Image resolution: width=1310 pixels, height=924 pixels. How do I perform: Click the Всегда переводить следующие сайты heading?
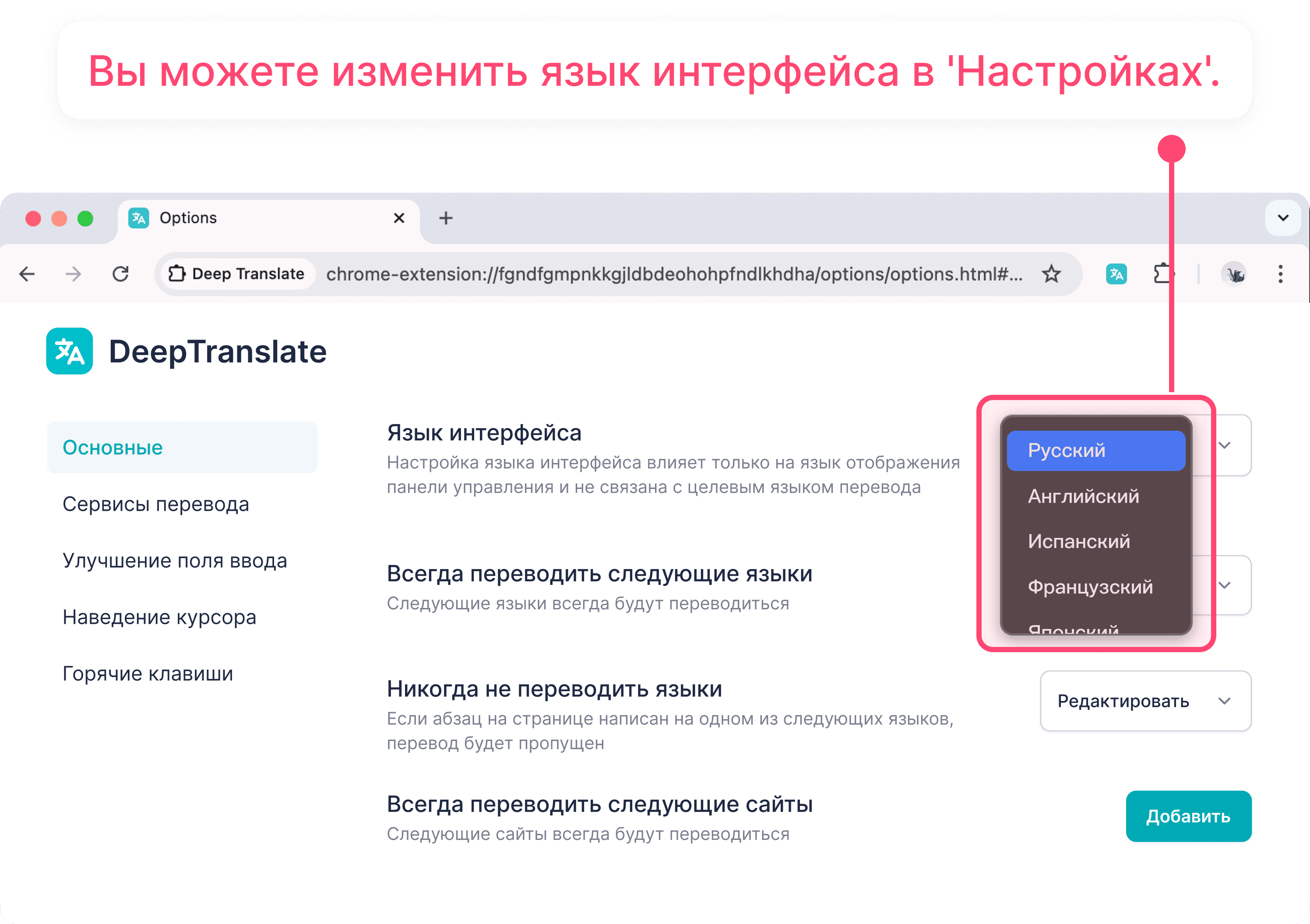[600, 804]
